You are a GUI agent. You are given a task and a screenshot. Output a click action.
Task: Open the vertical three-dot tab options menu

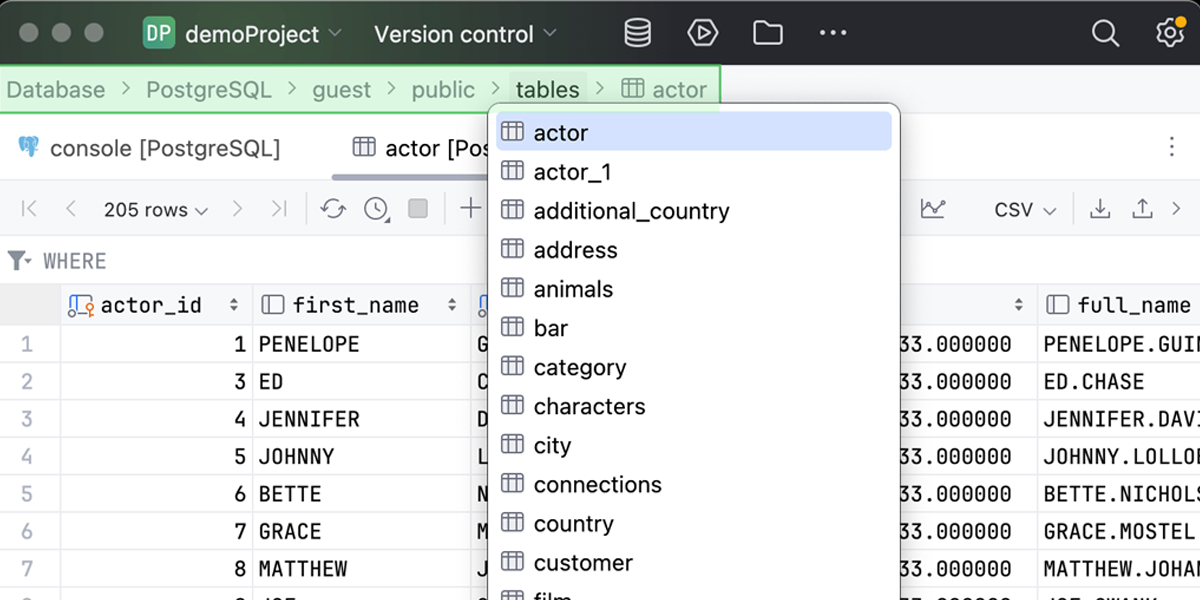(x=1172, y=148)
